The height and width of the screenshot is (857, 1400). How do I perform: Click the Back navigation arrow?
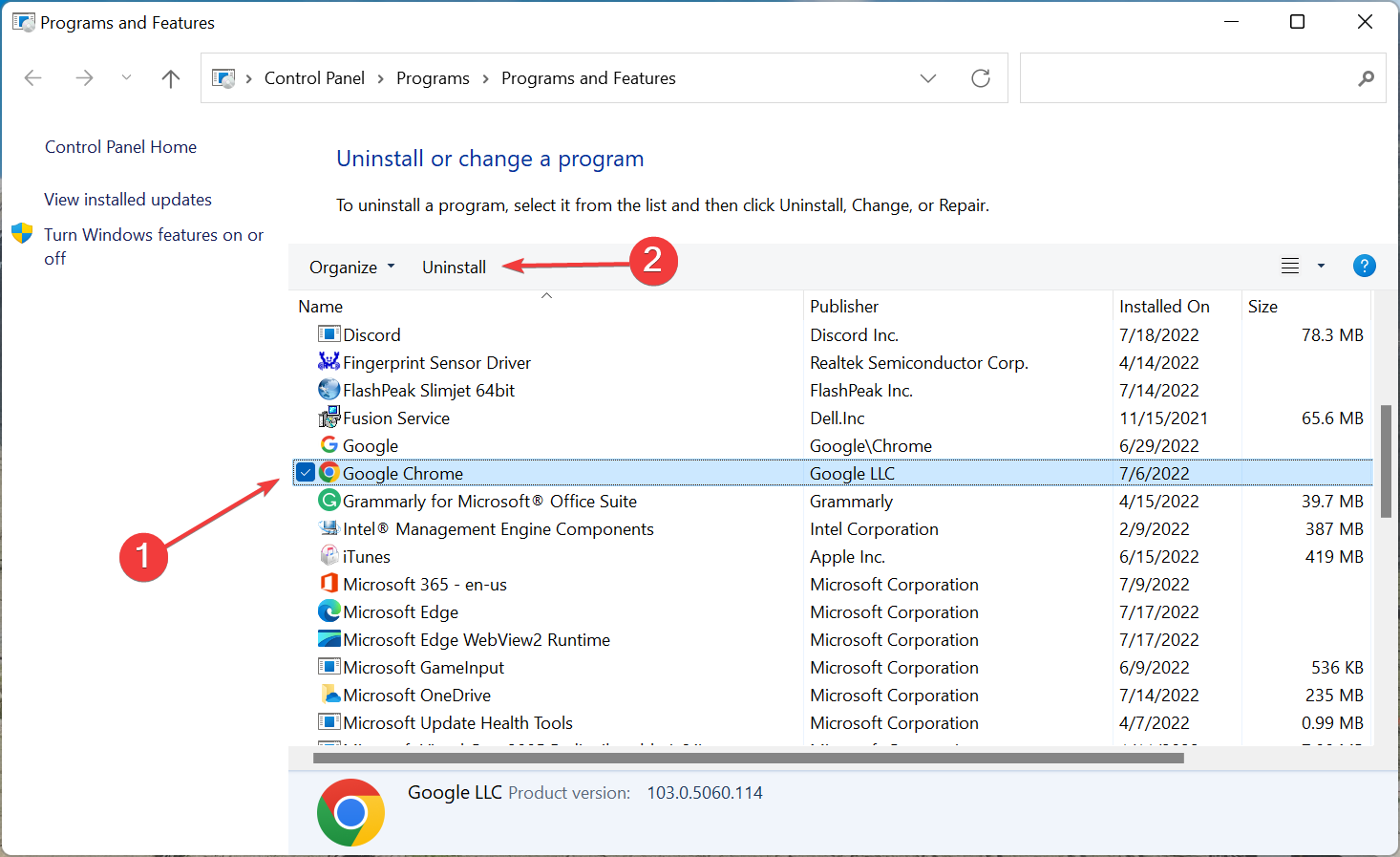pos(32,77)
